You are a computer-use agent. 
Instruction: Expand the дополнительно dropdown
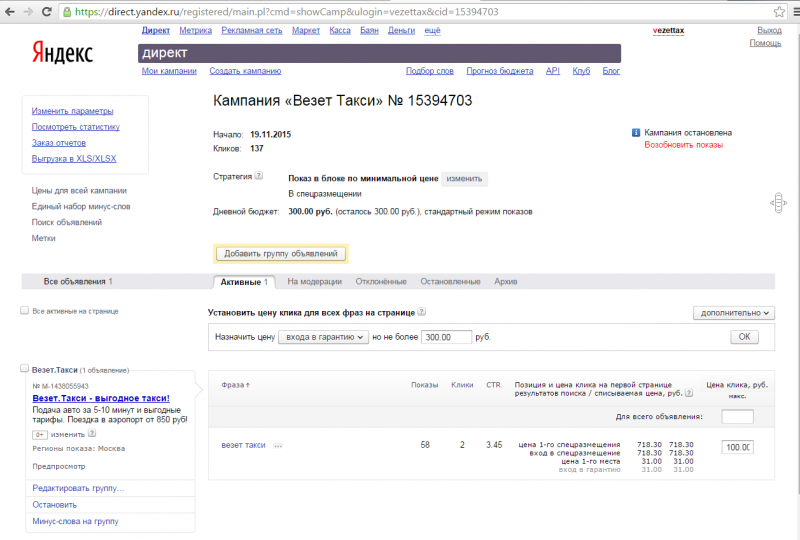(734, 313)
